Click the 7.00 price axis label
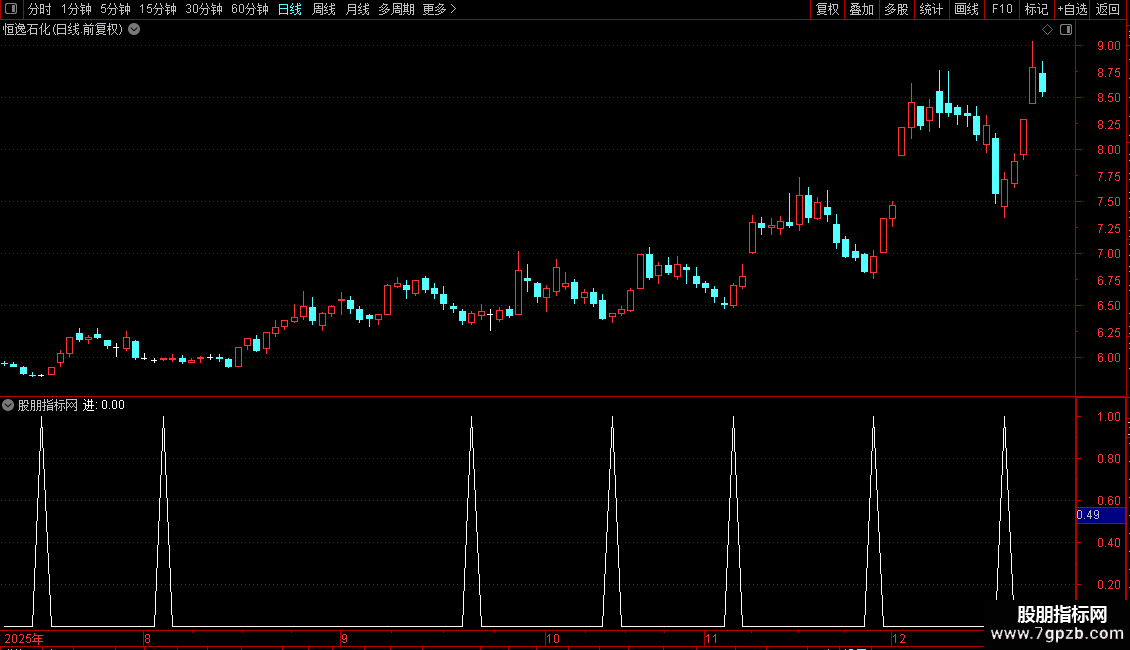 [x=1108, y=254]
